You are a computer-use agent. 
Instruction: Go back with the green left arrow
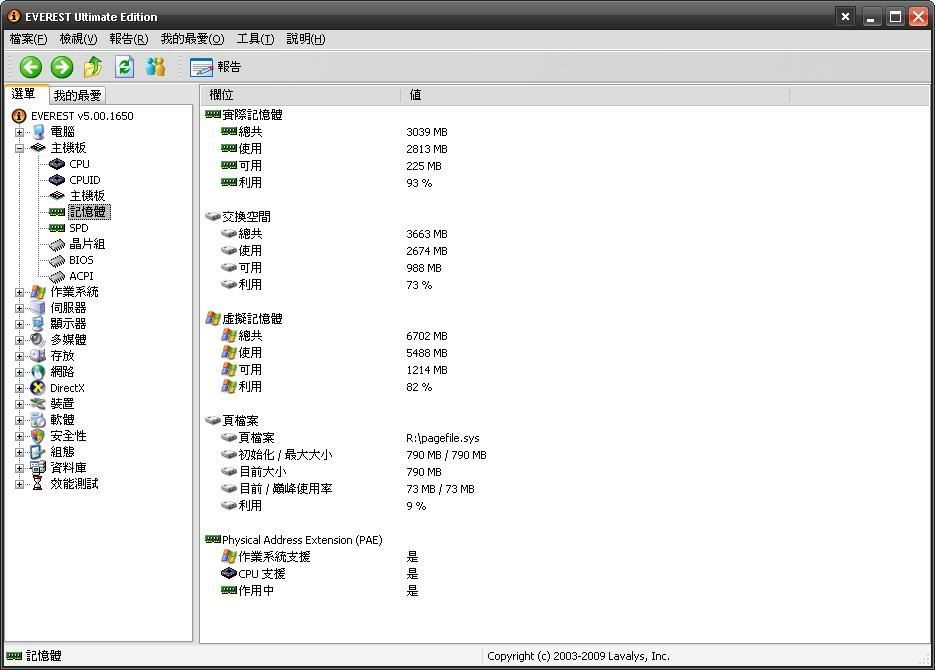click(x=30, y=67)
